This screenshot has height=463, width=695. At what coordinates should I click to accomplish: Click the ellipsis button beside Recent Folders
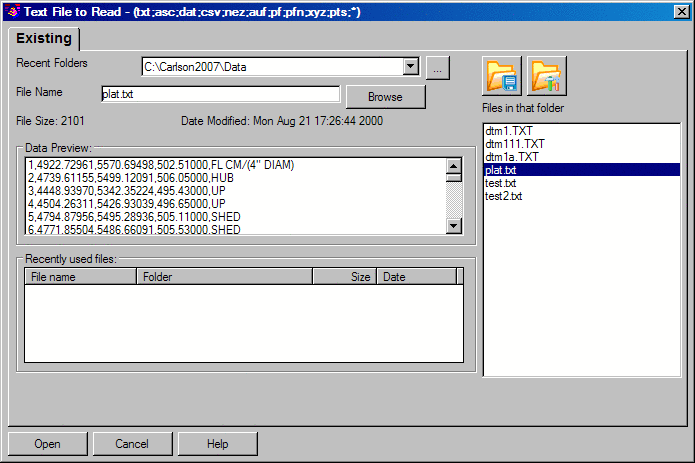[x=438, y=67]
